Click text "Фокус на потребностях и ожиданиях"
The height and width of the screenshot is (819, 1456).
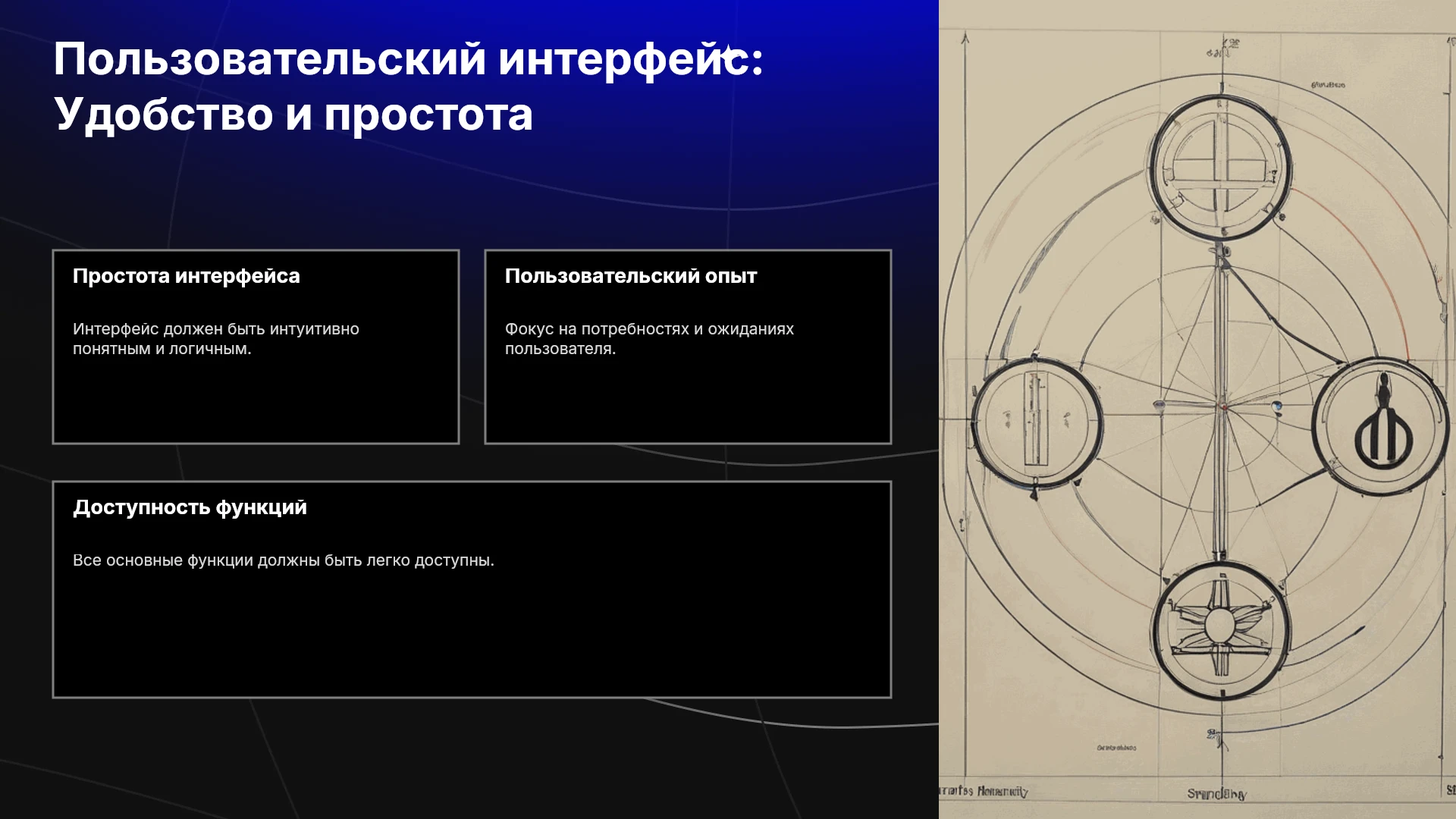[649, 329]
